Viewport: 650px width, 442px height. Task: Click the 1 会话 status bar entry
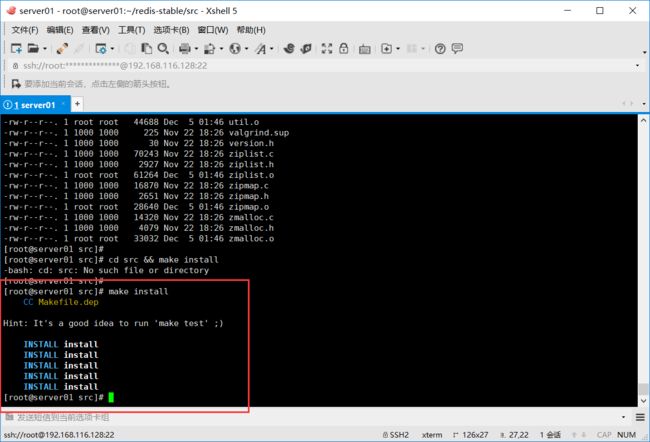(550, 435)
